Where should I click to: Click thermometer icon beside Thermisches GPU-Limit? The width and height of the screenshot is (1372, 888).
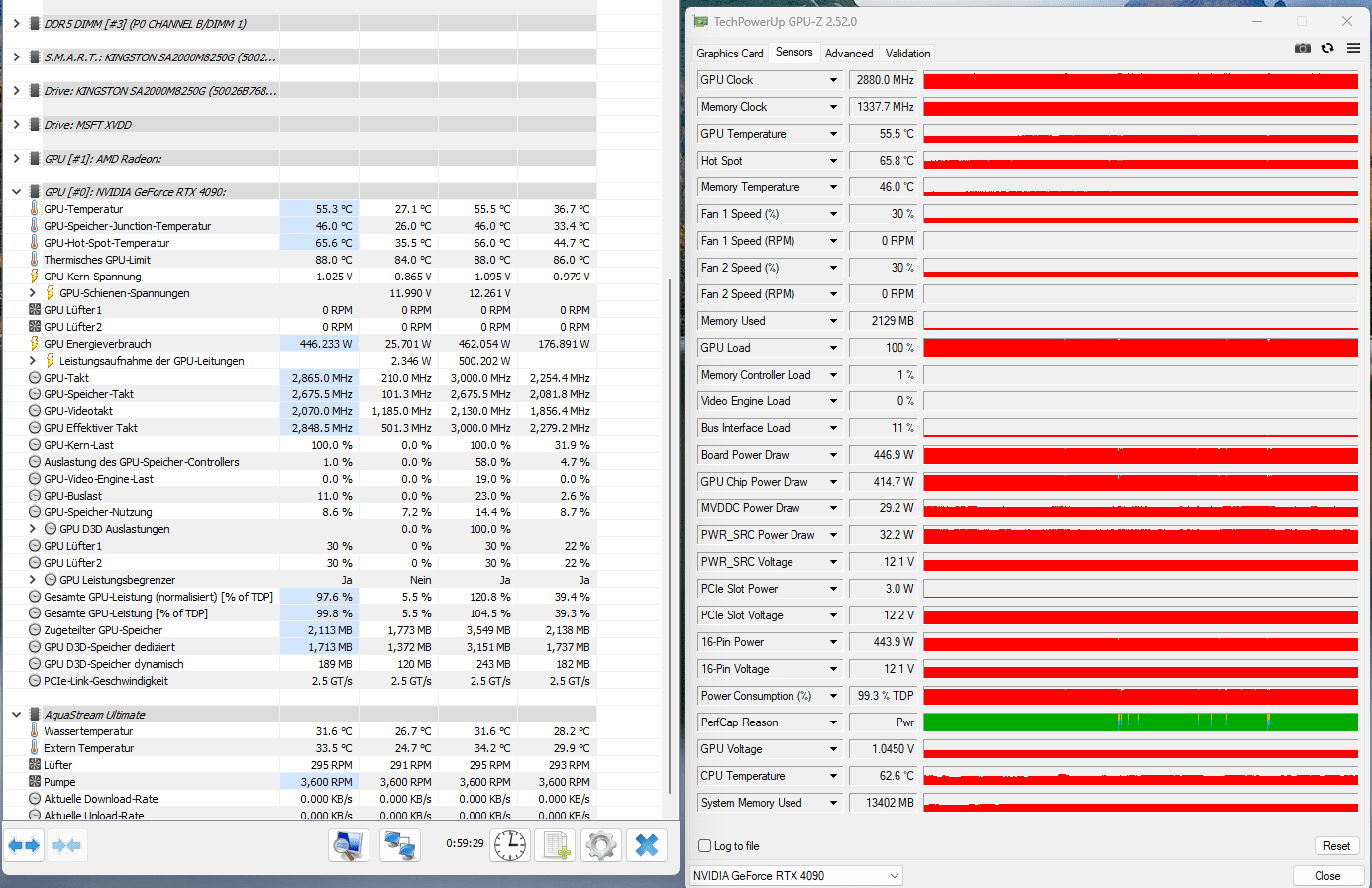tap(34, 260)
